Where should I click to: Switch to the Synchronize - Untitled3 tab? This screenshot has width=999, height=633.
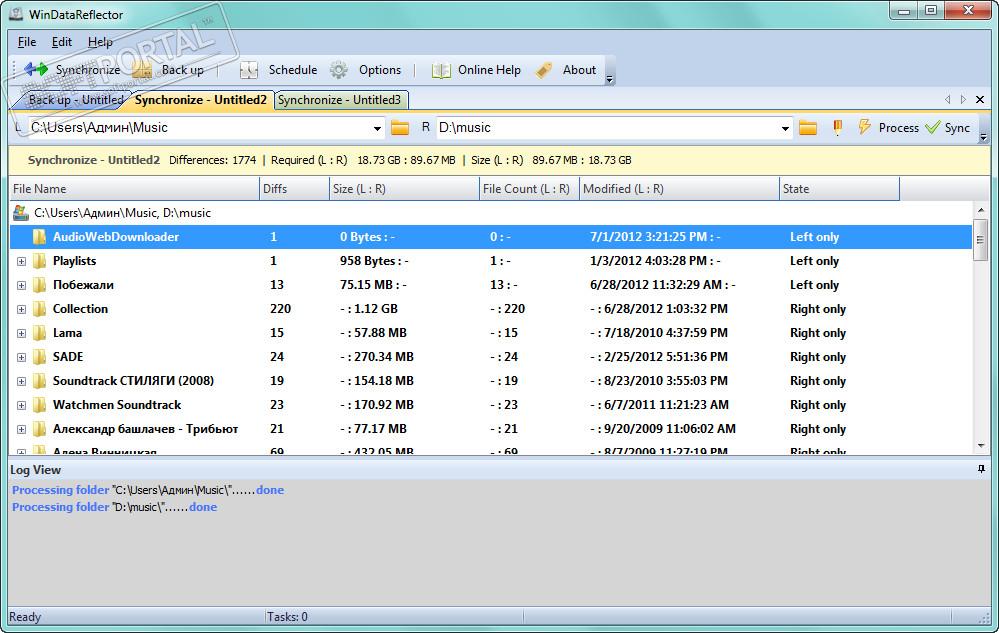tap(339, 100)
